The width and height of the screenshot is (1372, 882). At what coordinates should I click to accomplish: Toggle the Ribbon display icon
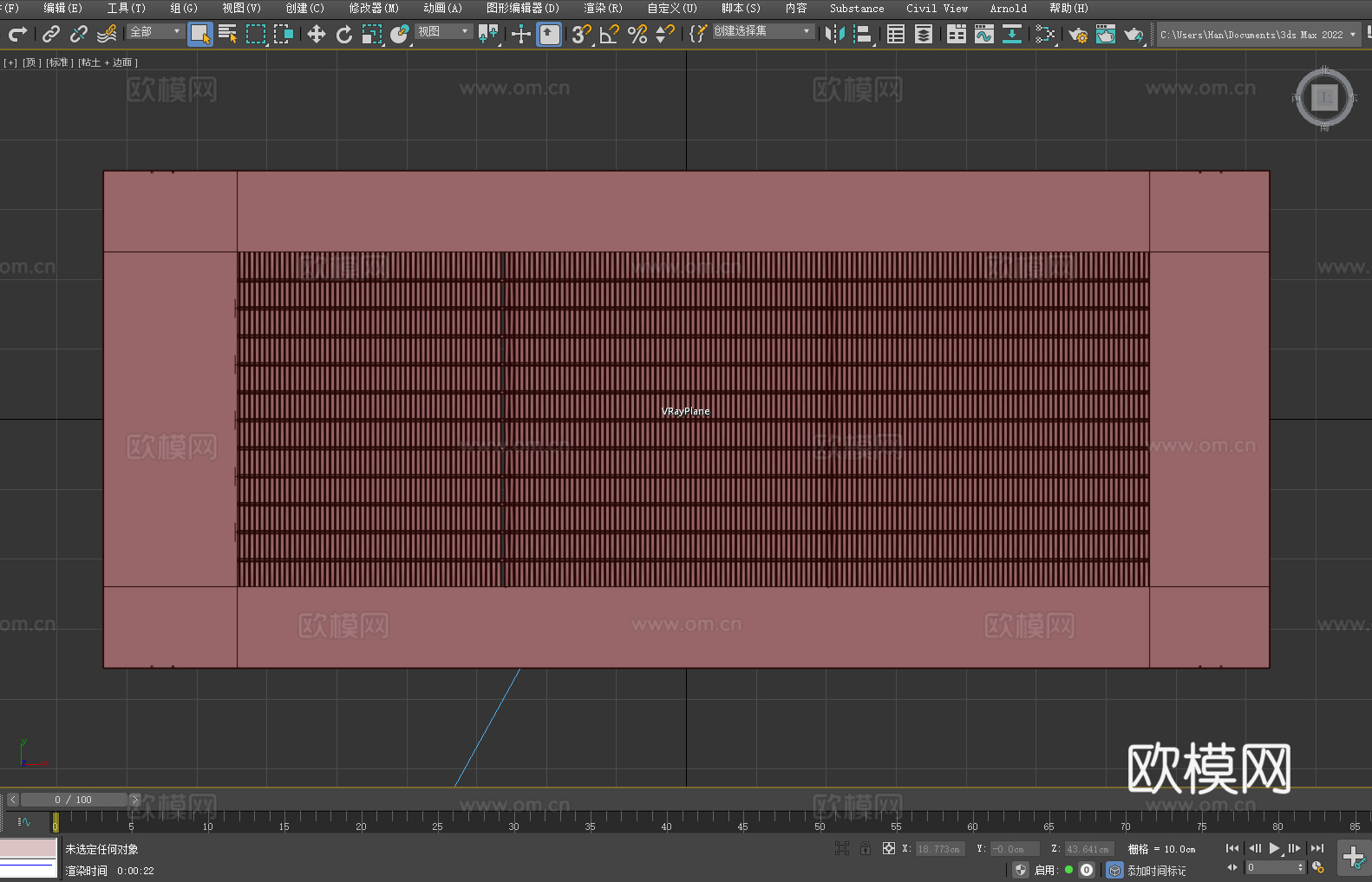click(x=957, y=34)
